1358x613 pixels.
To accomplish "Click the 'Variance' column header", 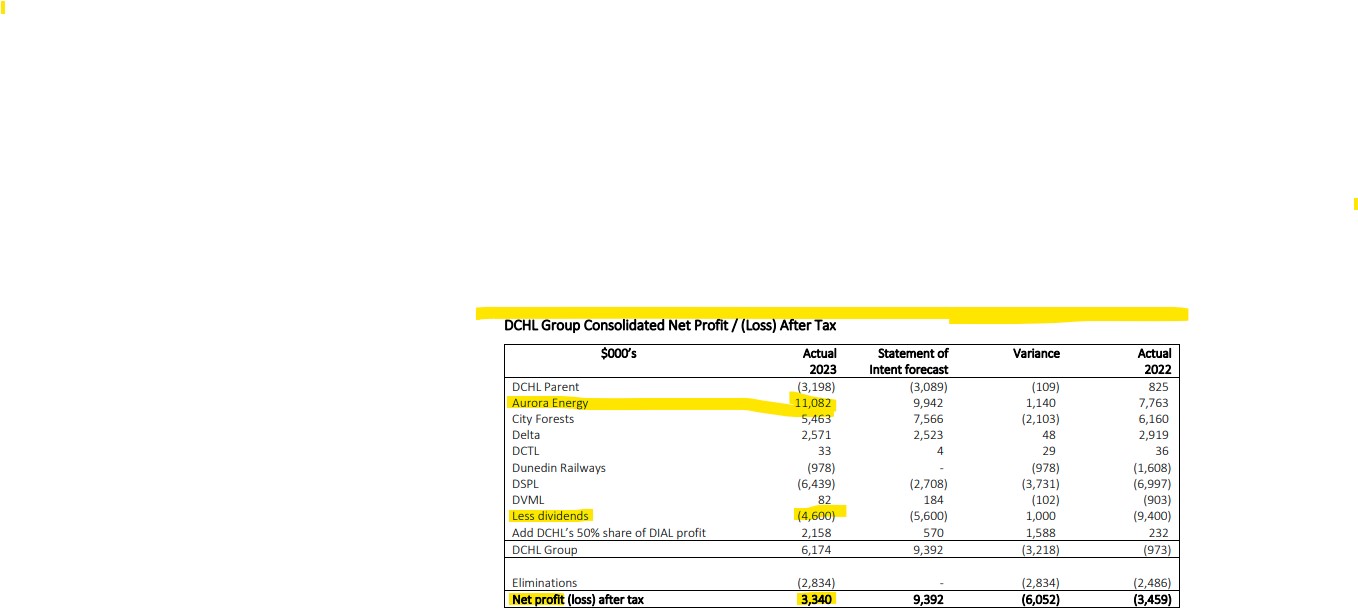I will (1036, 354).
